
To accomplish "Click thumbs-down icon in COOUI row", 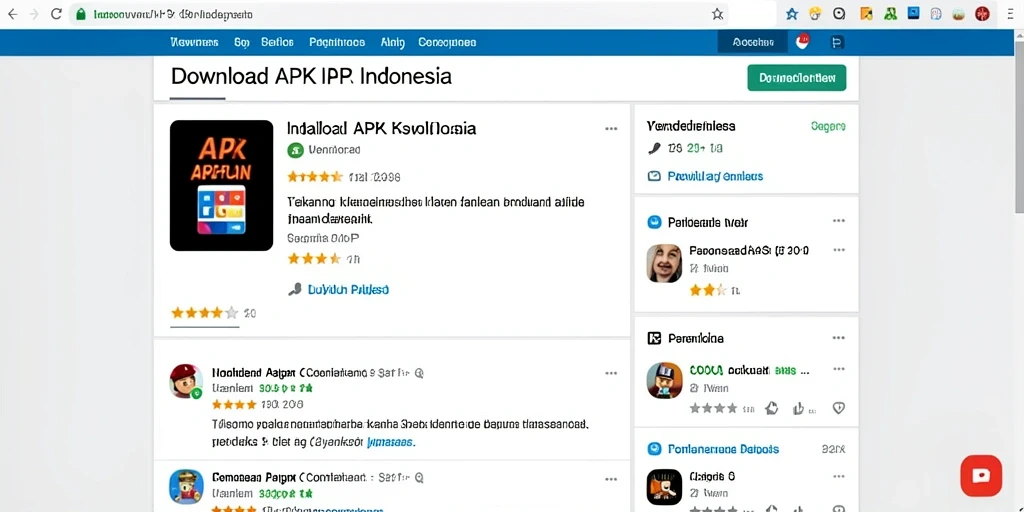I will (x=799, y=409).
